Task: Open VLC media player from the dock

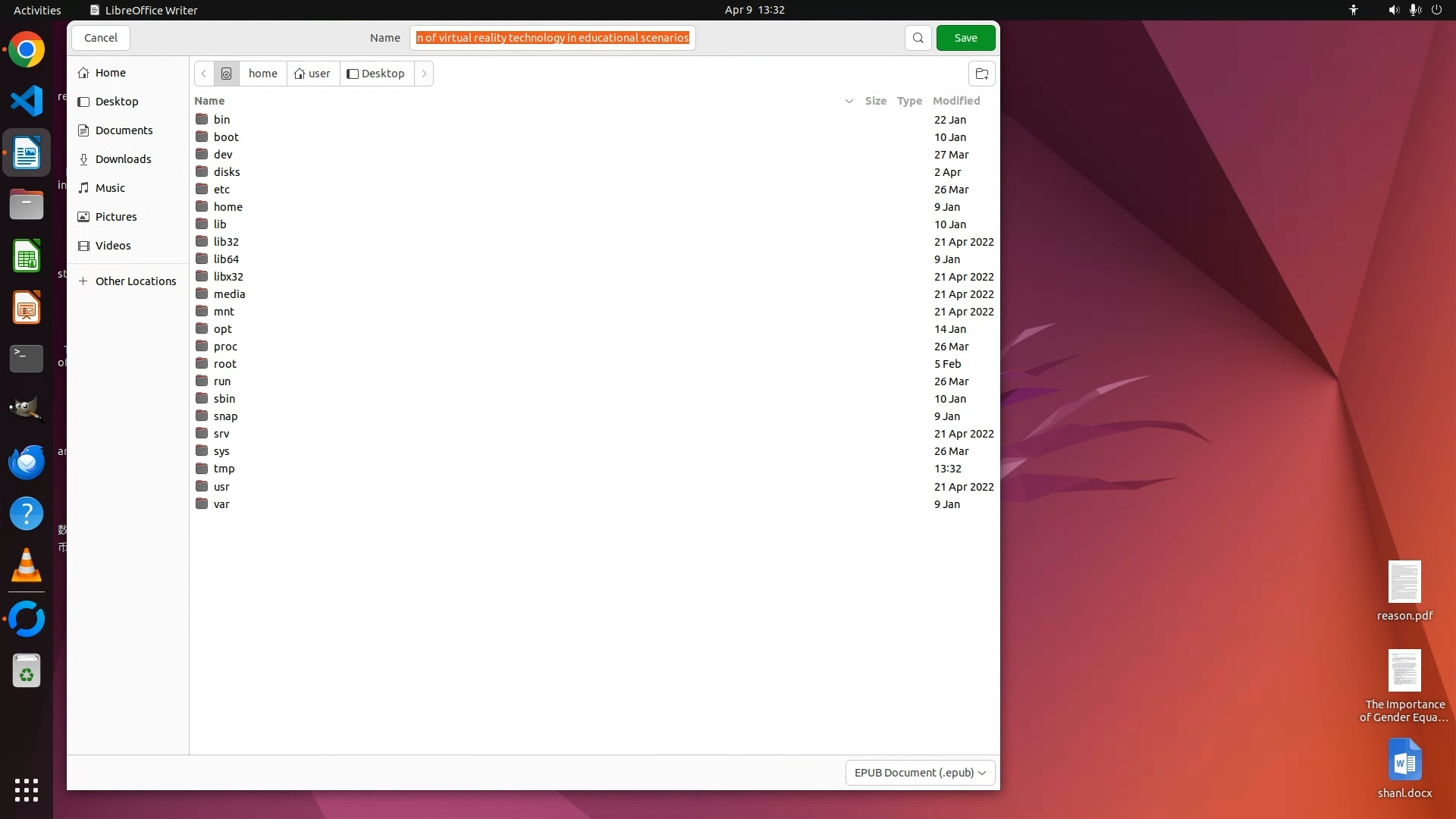Action: tap(27, 566)
